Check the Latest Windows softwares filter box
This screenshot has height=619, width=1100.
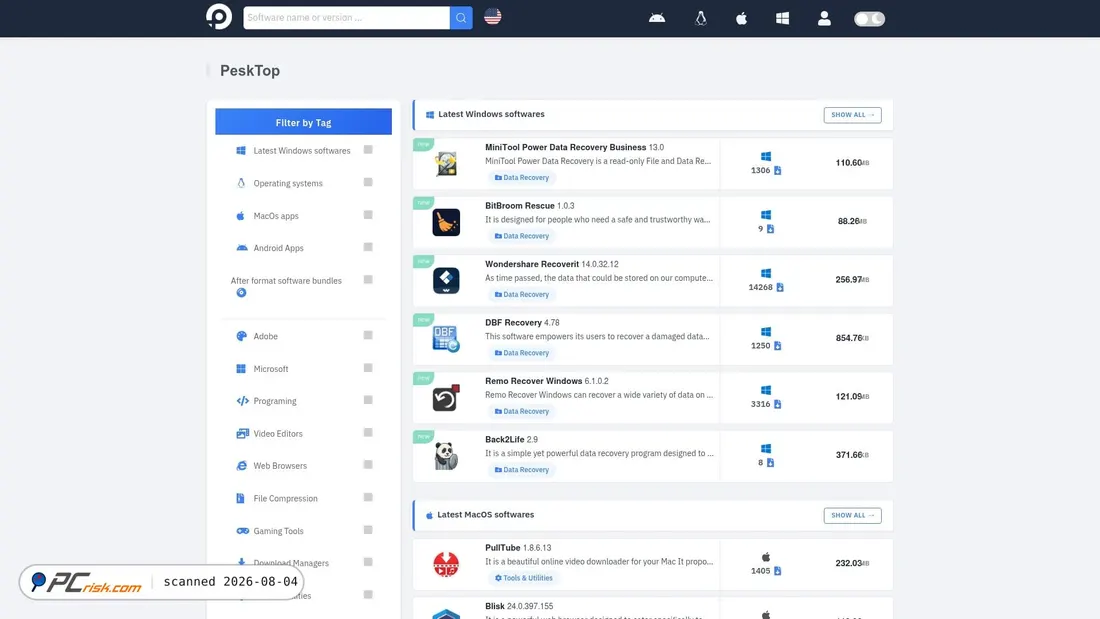pos(368,149)
